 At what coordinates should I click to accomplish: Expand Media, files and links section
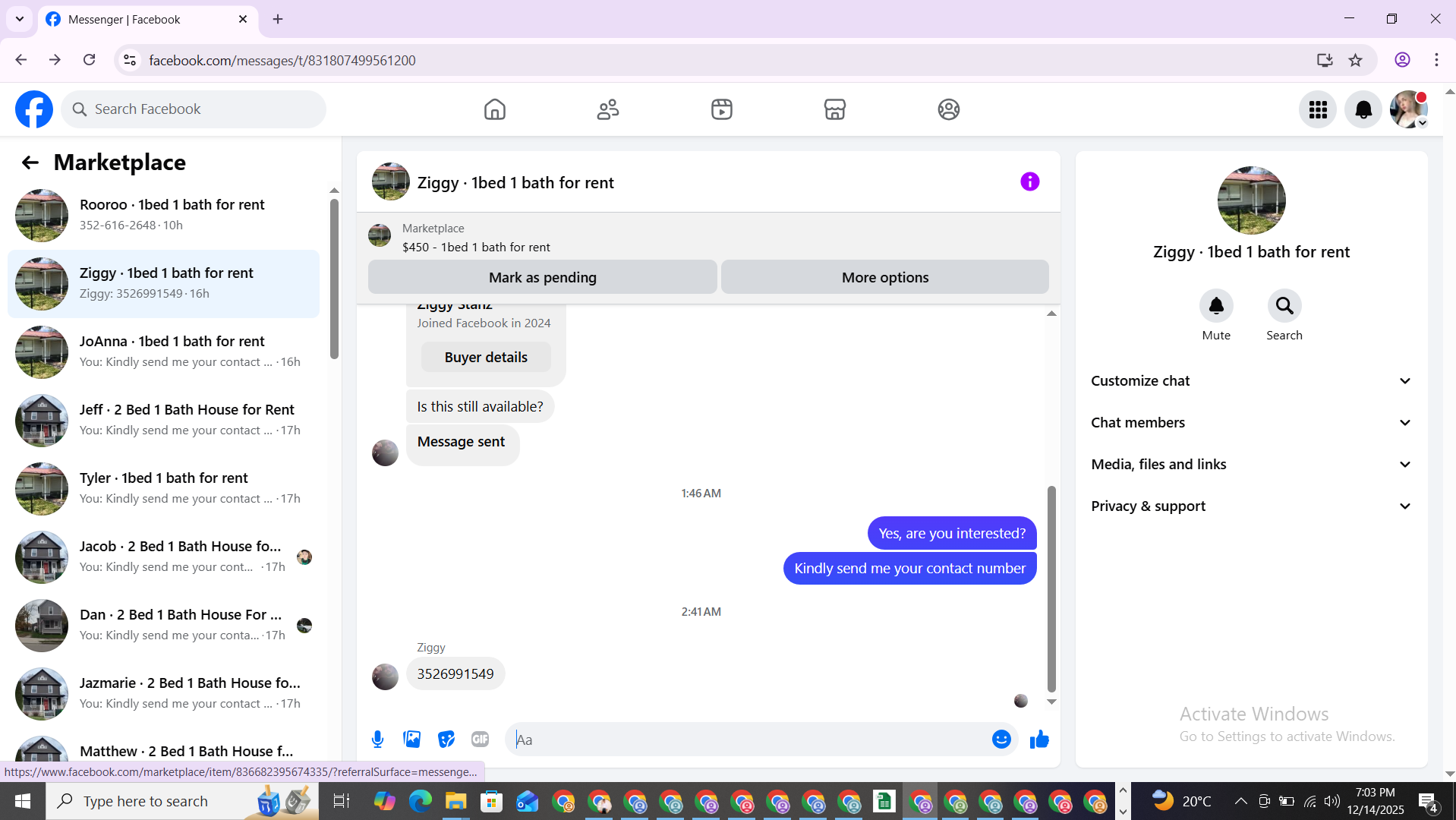click(x=1251, y=465)
